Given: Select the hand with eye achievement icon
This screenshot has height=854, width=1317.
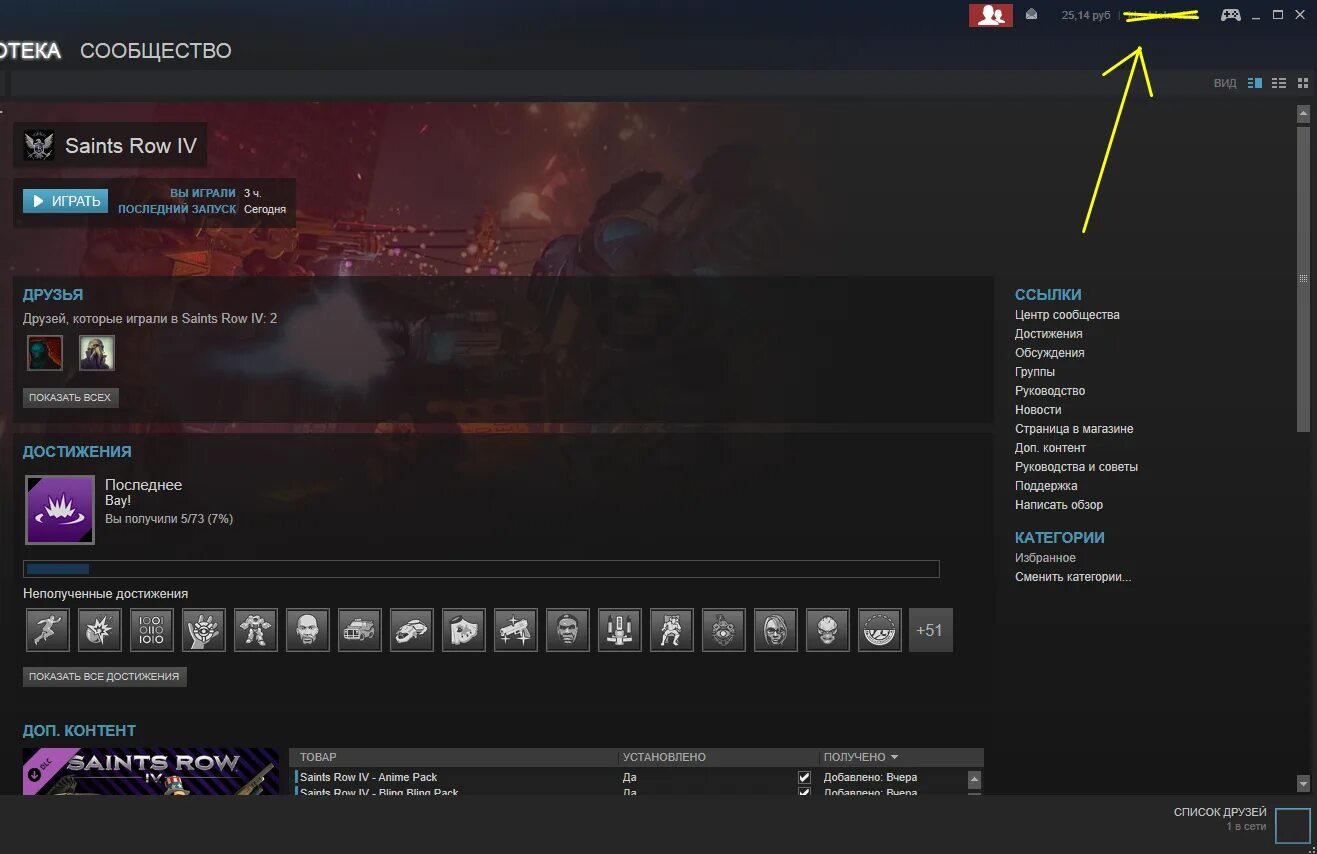Looking at the screenshot, I should 204,630.
